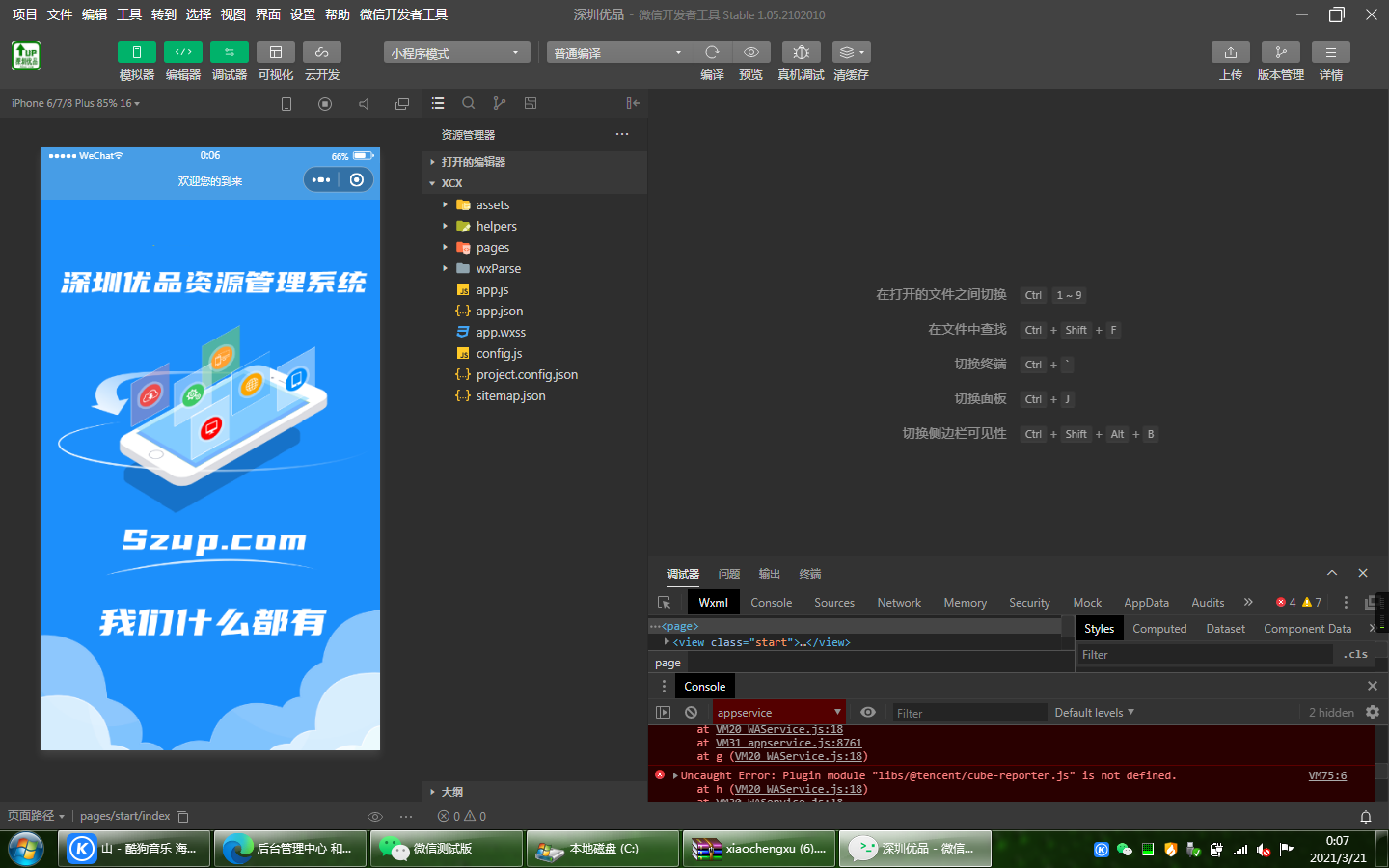Clear the console log
This screenshot has height=868, width=1389.
[x=691, y=713]
